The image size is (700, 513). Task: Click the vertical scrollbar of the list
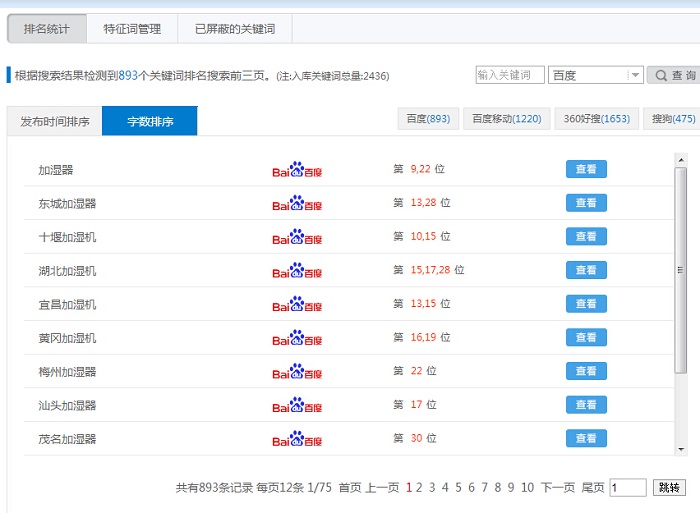pyautogui.click(x=681, y=300)
